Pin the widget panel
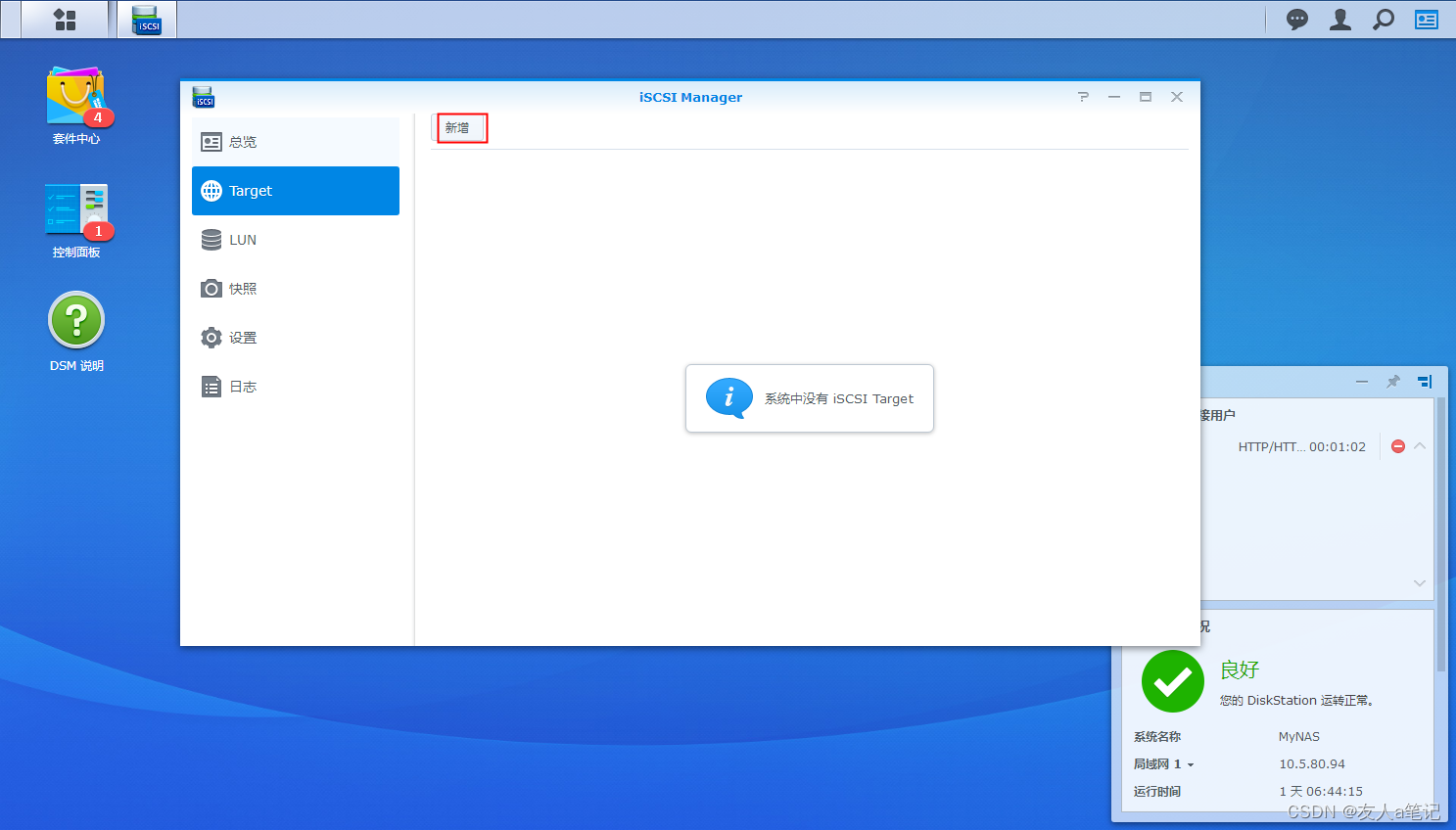Viewport: 1456px width, 830px height. coord(1393,382)
